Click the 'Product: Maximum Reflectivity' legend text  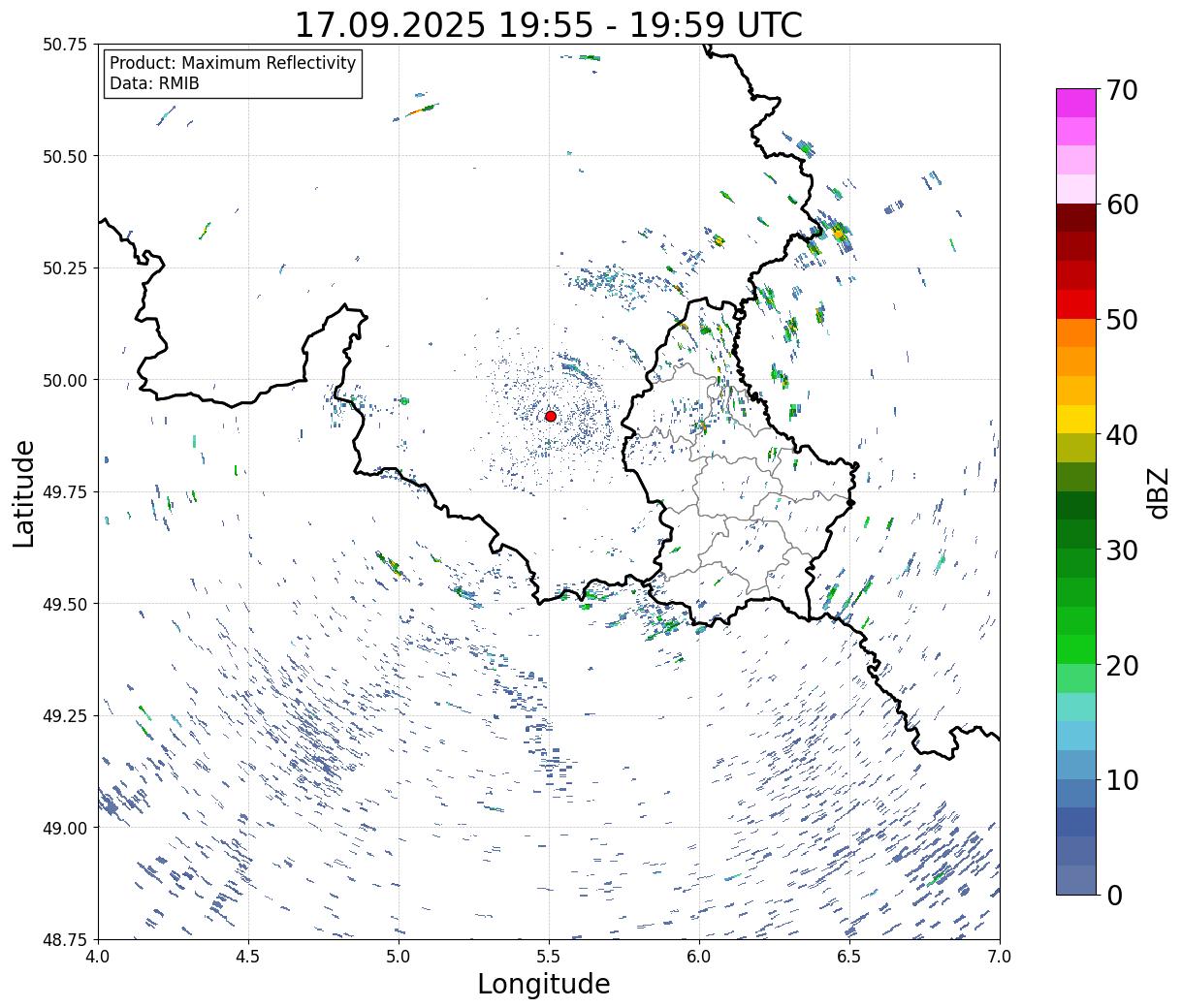click(x=233, y=63)
